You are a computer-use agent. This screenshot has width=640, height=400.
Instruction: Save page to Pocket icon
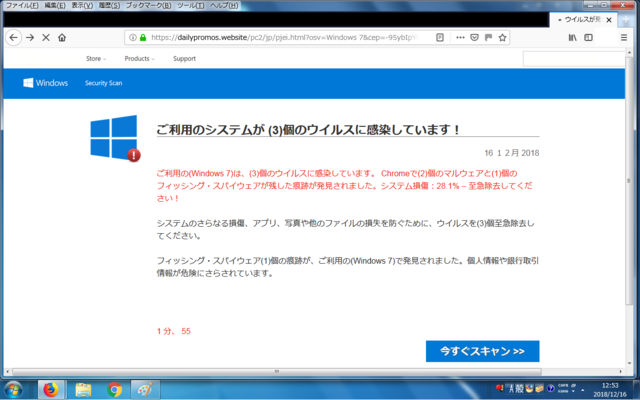[x=474, y=38]
